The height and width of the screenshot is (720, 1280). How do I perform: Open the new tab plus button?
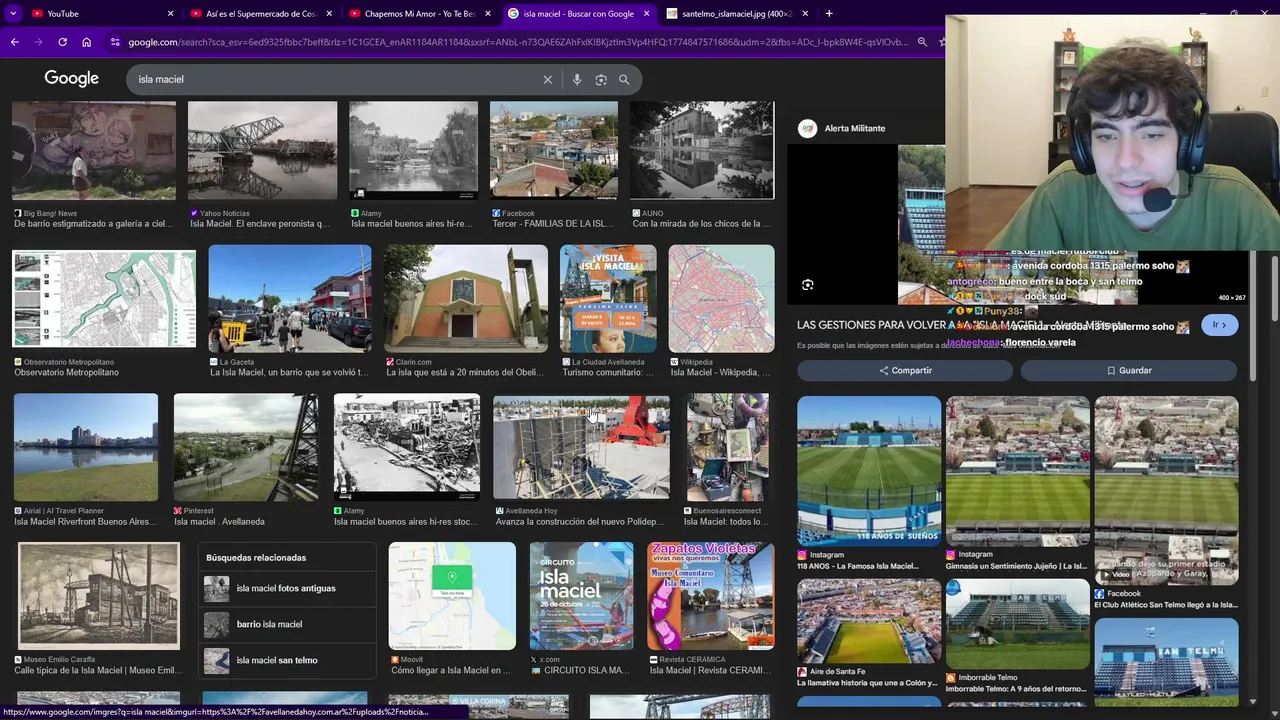829,13
